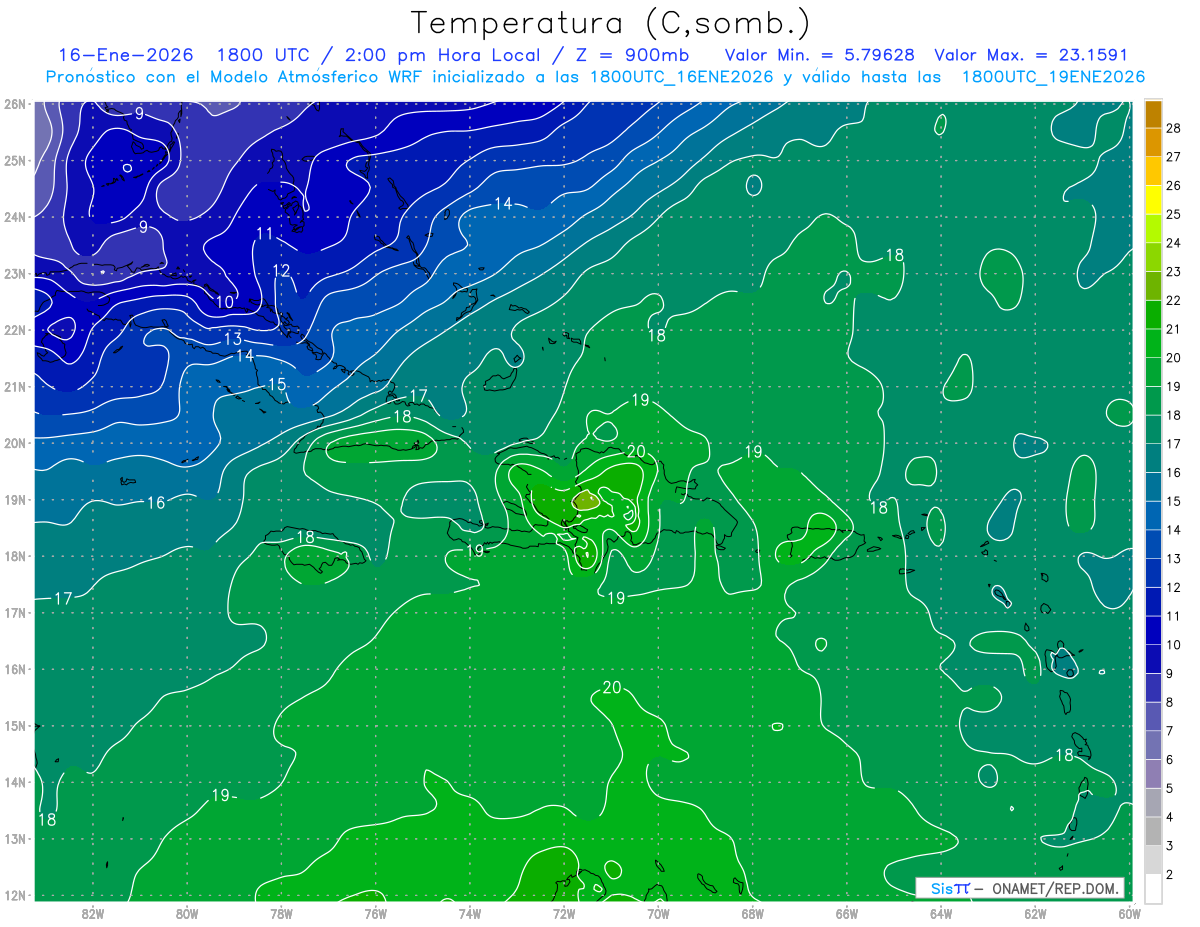Click the SisTT ONAMET/REP.DOM. logo box
The height and width of the screenshot is (927, 1200).
1020,888
